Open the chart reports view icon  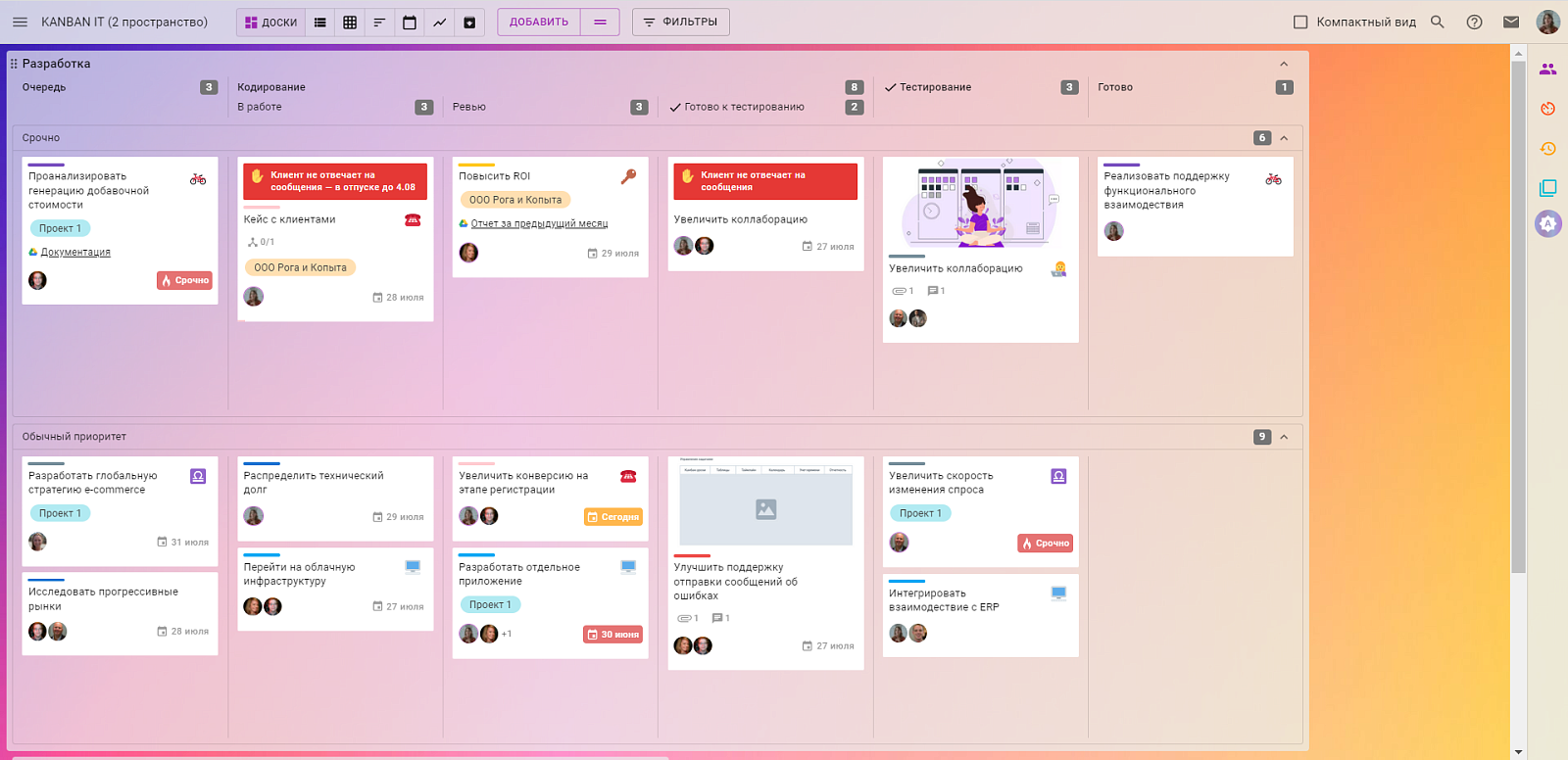pos(440,22)
